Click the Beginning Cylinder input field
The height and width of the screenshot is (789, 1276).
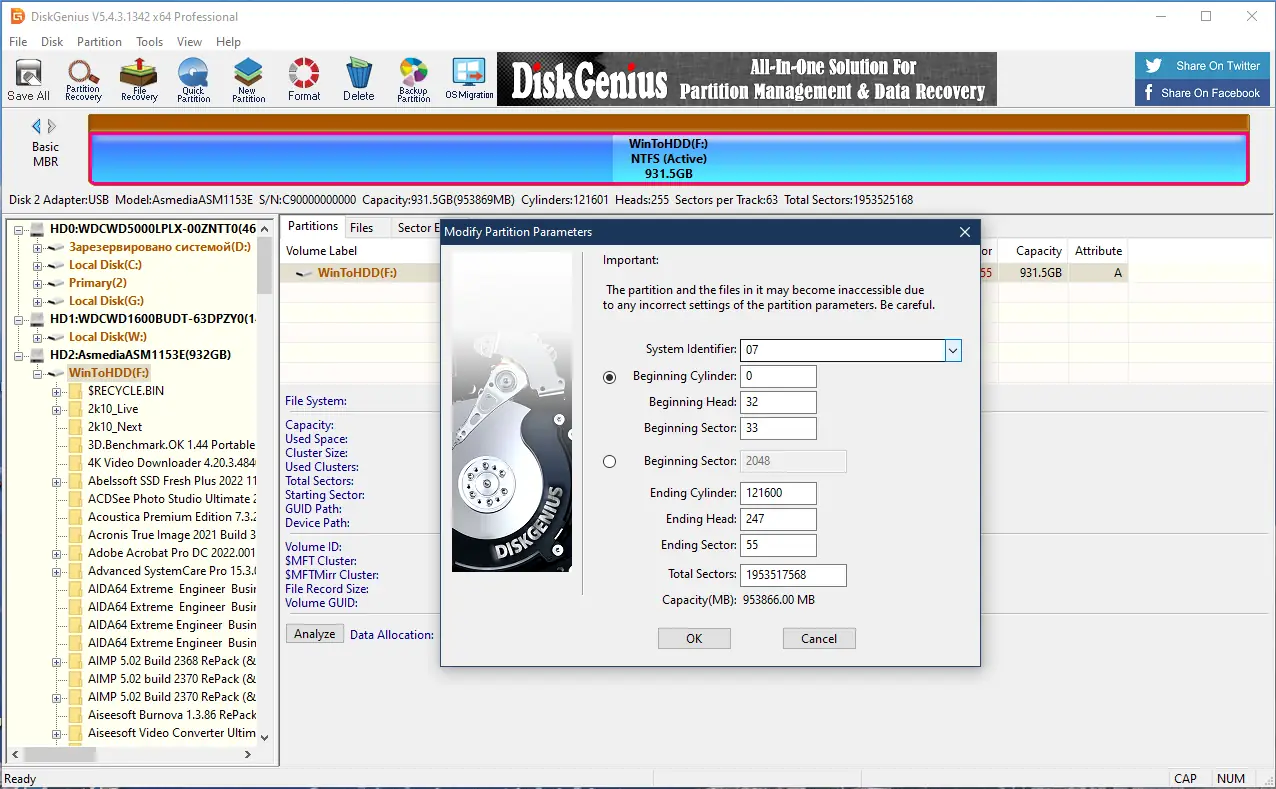[779, 377]
